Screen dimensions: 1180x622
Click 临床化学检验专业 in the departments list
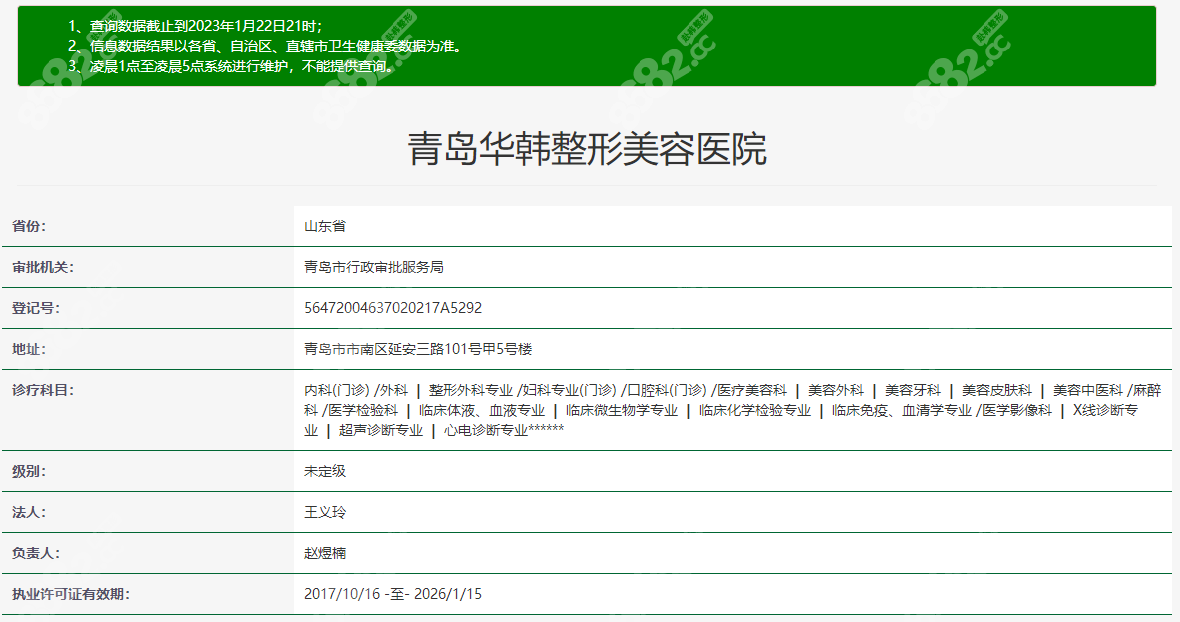(x=755, y=411)
